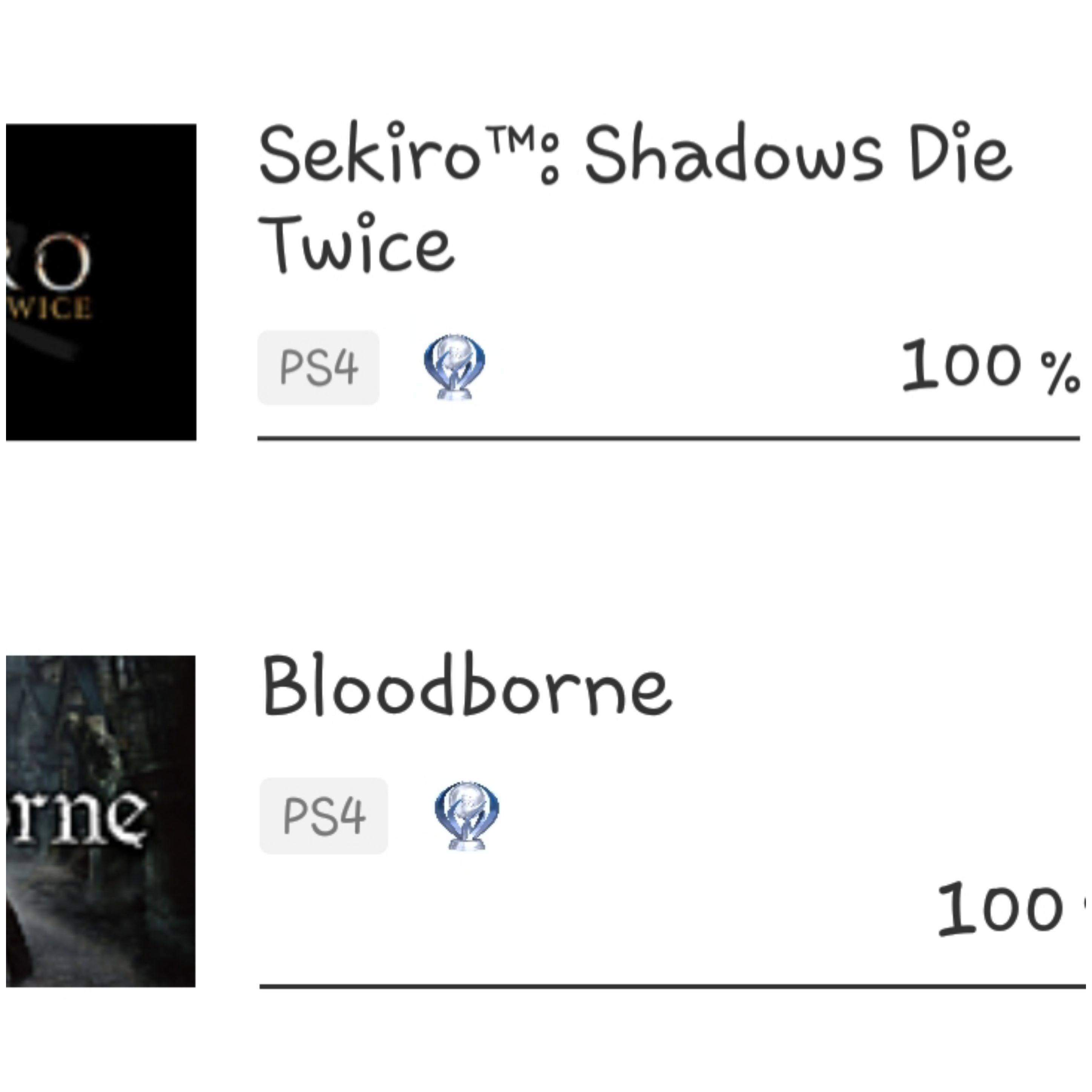Open the Bloodborne game cover thumbnail
Image resolution: width=1092 pixels, height=1092 pixels.
tap(101, 821)
